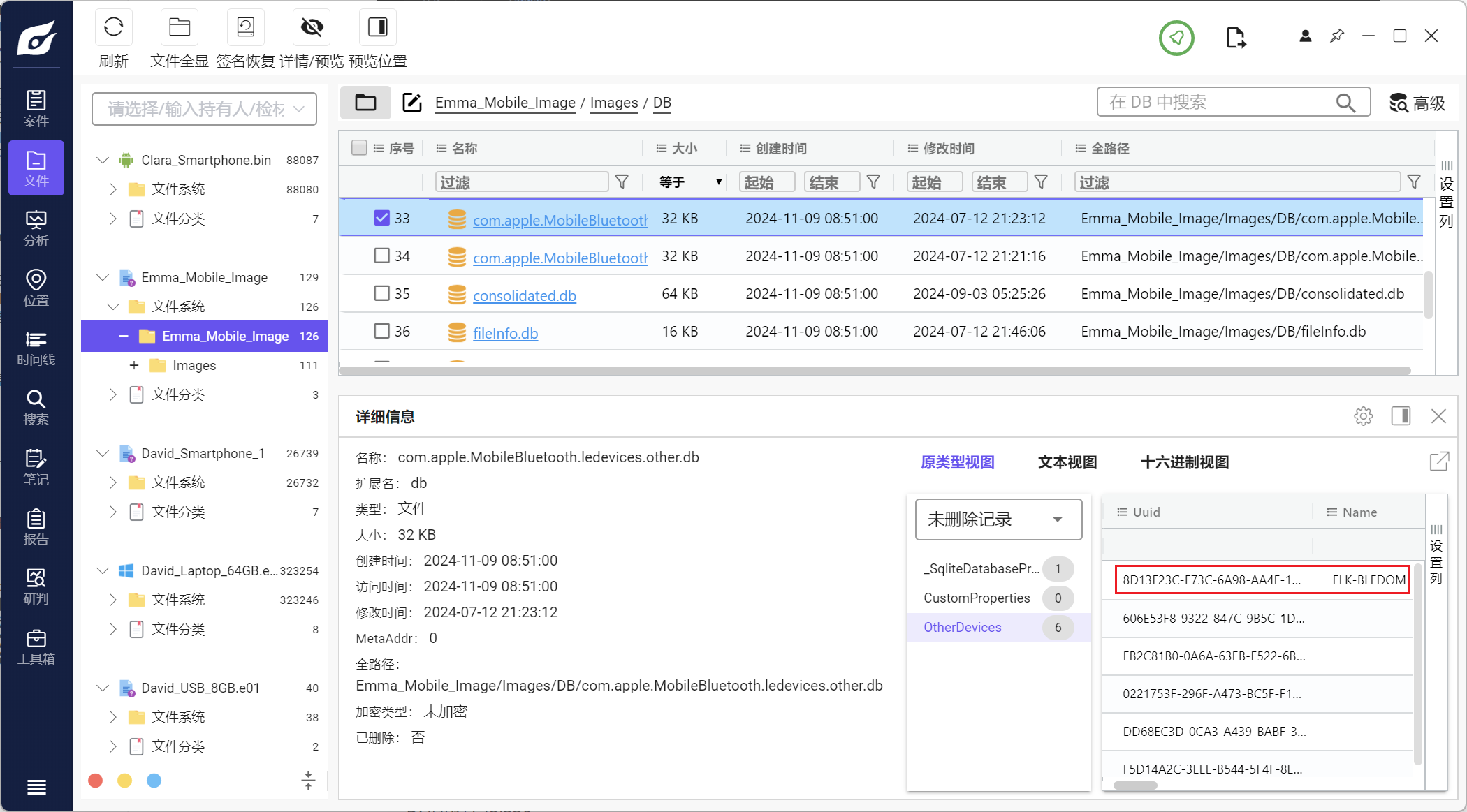The height and width of the screenshot is (812, 1467).
Task: Select the OtherDevices table entry
Action: click(998, 627)
